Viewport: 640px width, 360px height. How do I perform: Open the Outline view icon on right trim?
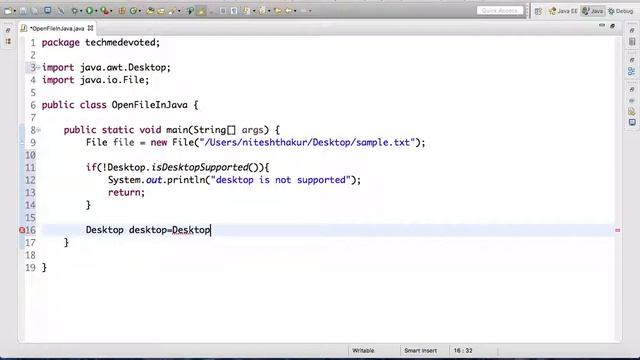click(x=632, y=71)
